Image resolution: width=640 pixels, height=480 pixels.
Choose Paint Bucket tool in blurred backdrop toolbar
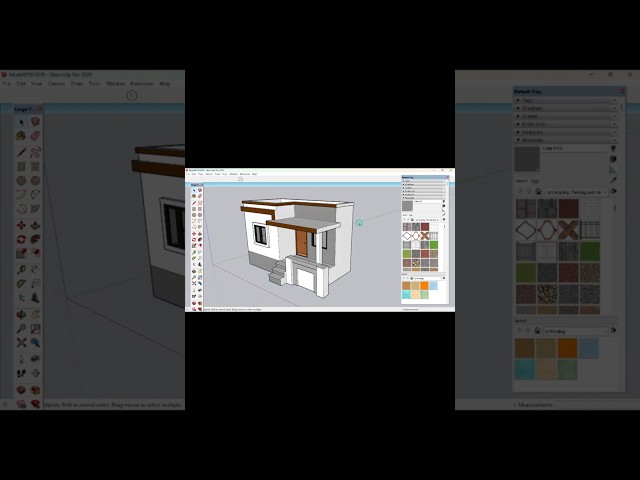21,136
